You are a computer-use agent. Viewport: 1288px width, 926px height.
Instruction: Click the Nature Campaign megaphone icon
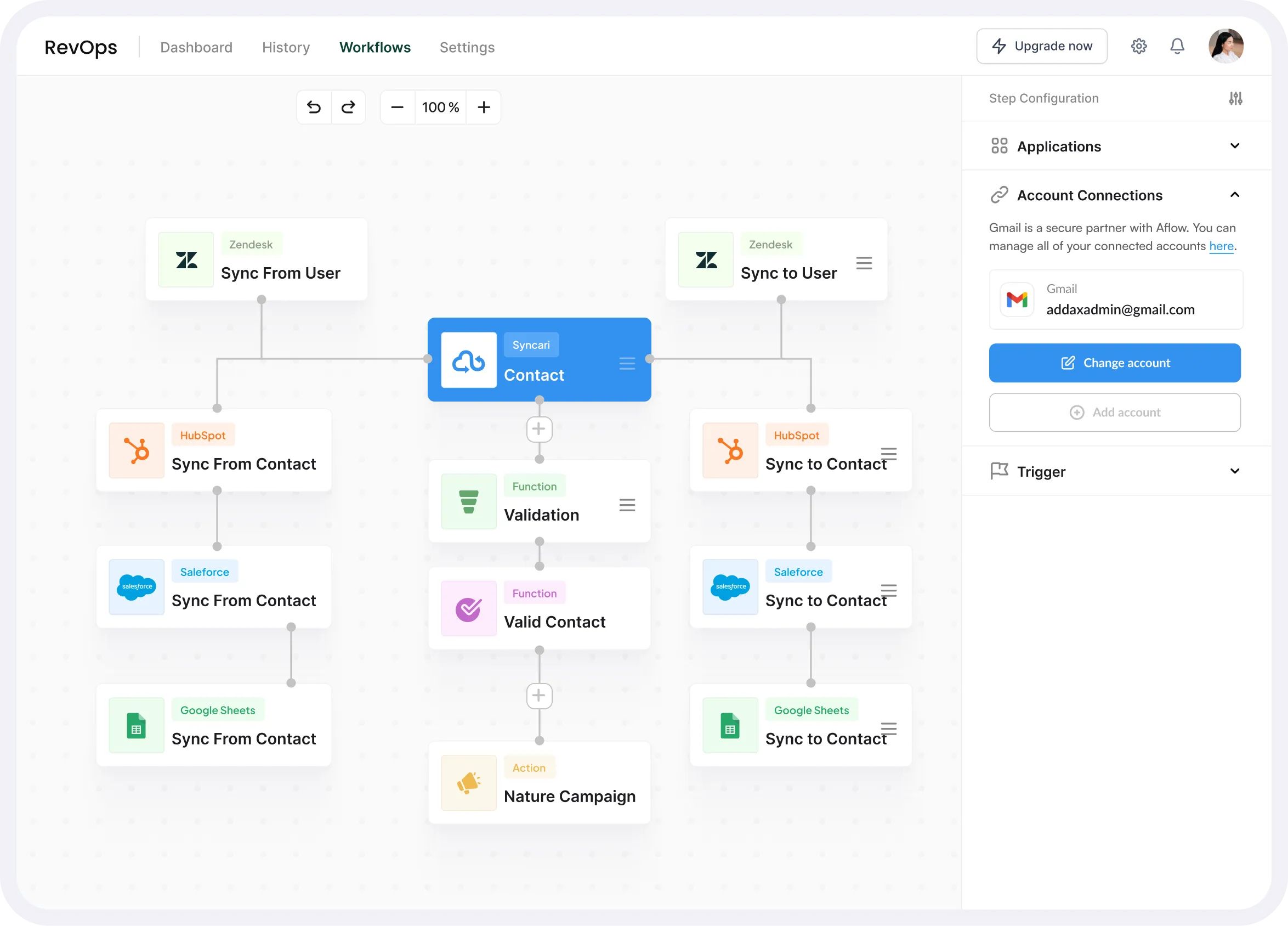click(x=468, y=782)
